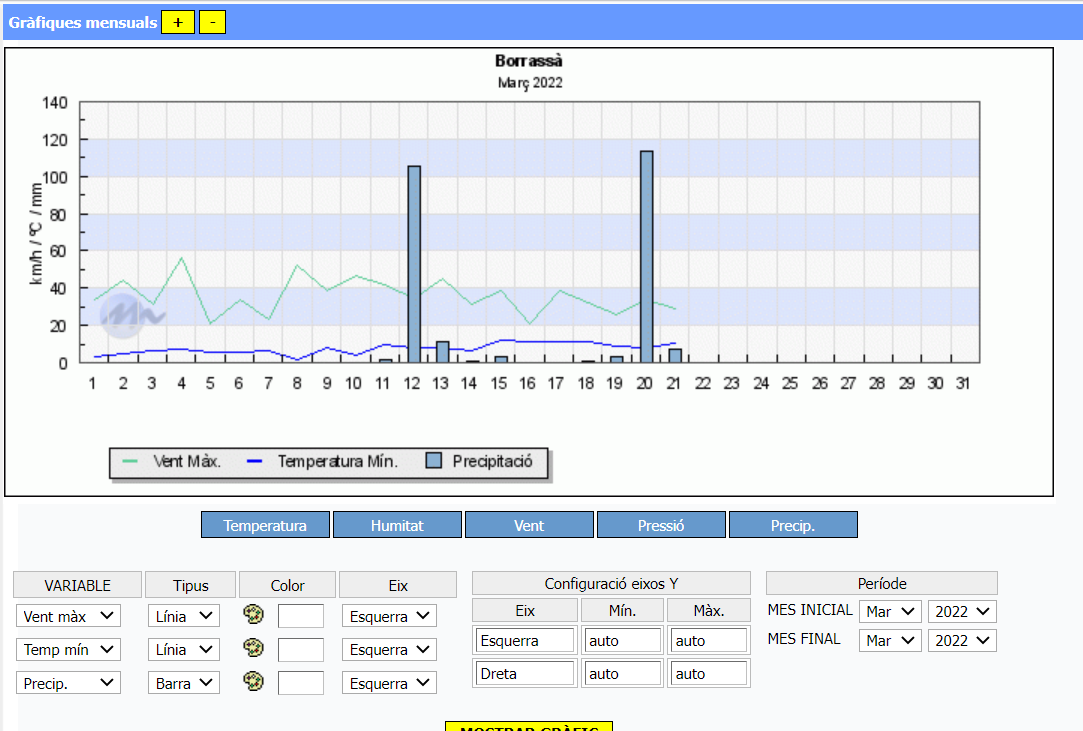Click the Tipus column header
This screenshot has height=731, width=1083.
coord(191,585)
